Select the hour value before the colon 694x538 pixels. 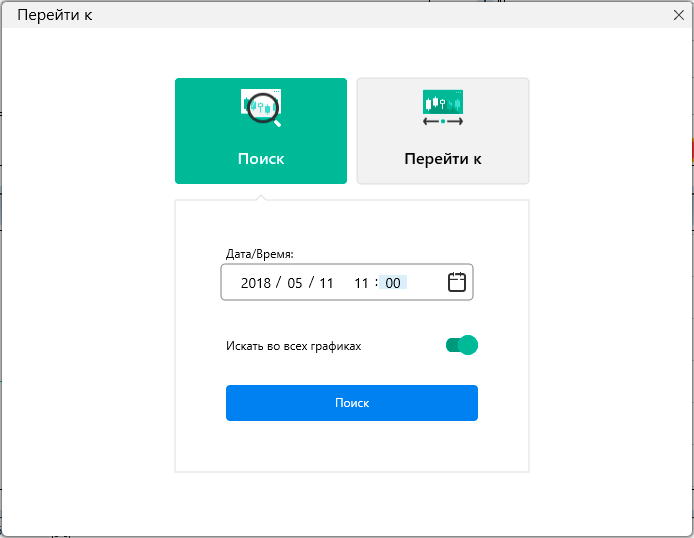(x=361, y=283)
